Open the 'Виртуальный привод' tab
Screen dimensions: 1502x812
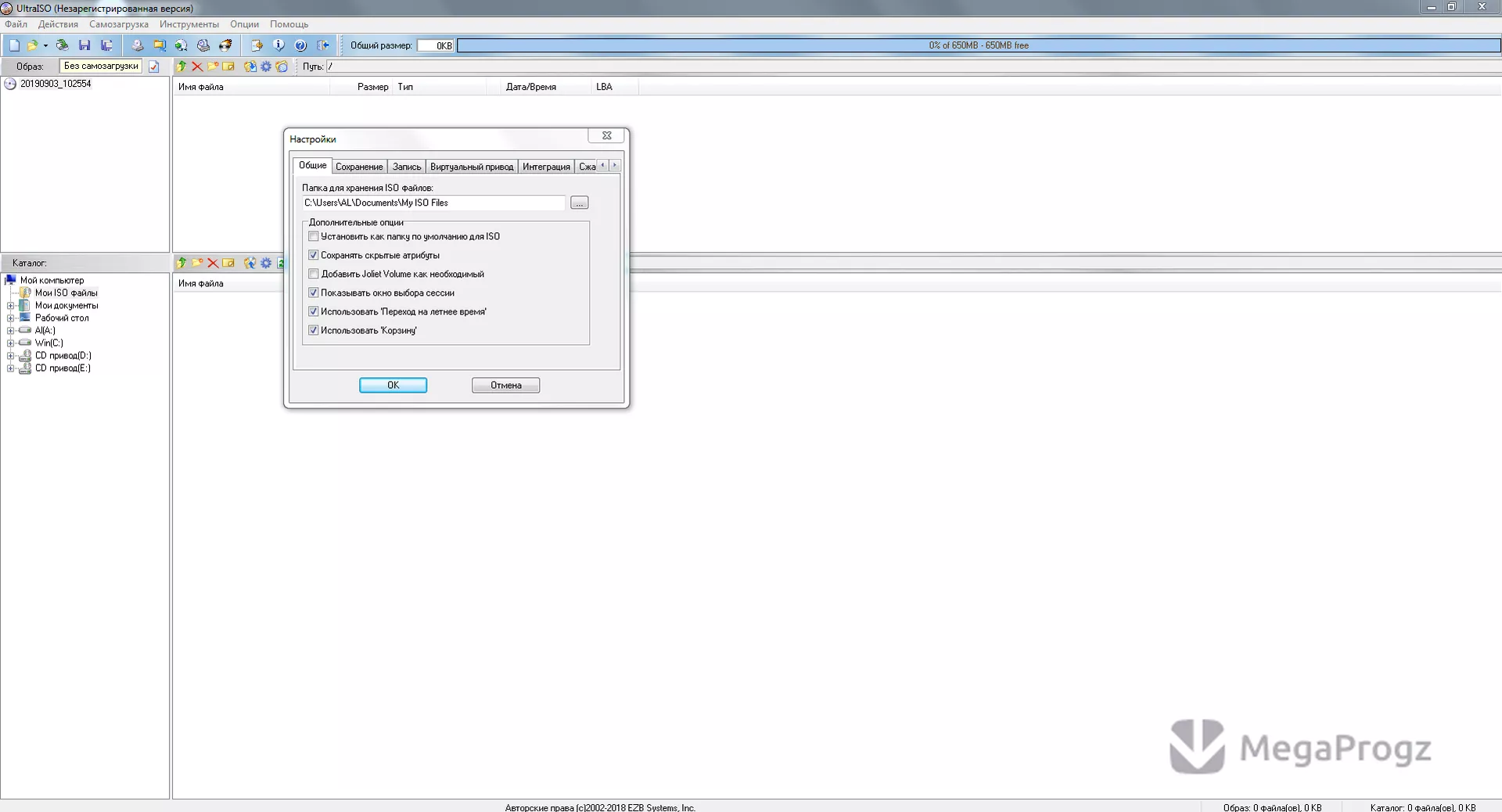(x=472, y=167)
